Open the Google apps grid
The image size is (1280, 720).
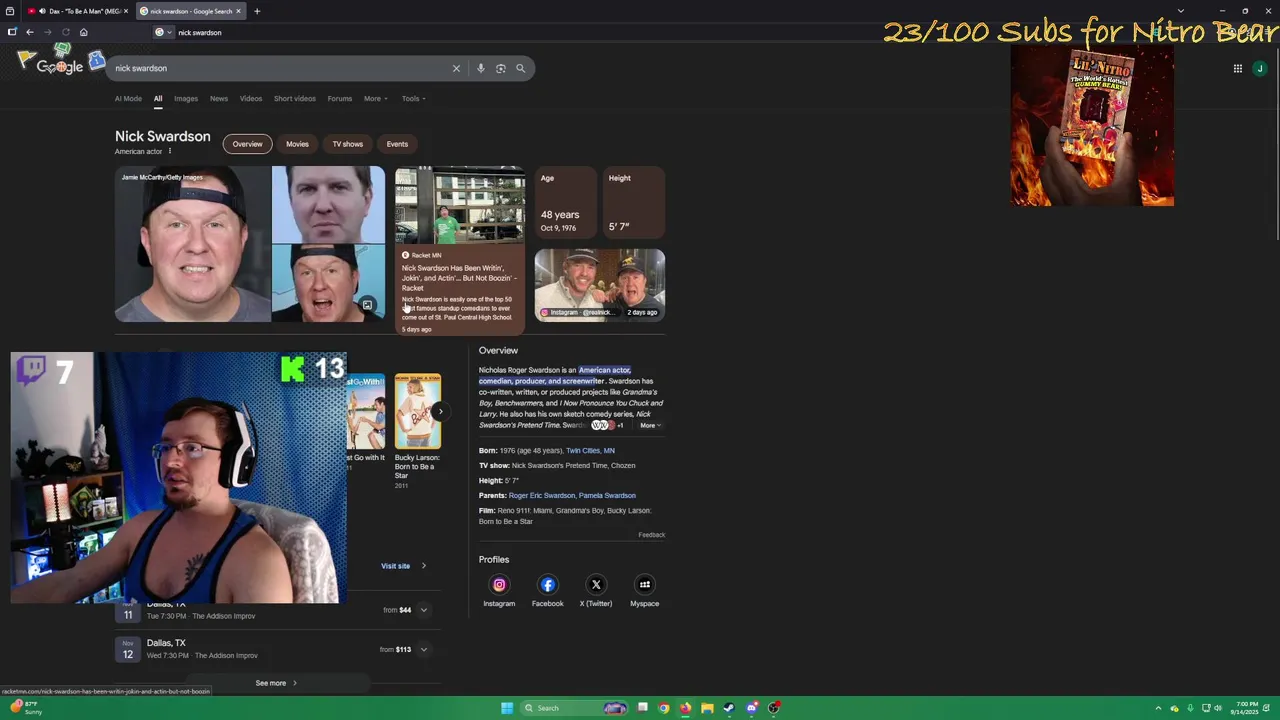pyautogui.click(x=1237, y=68)
